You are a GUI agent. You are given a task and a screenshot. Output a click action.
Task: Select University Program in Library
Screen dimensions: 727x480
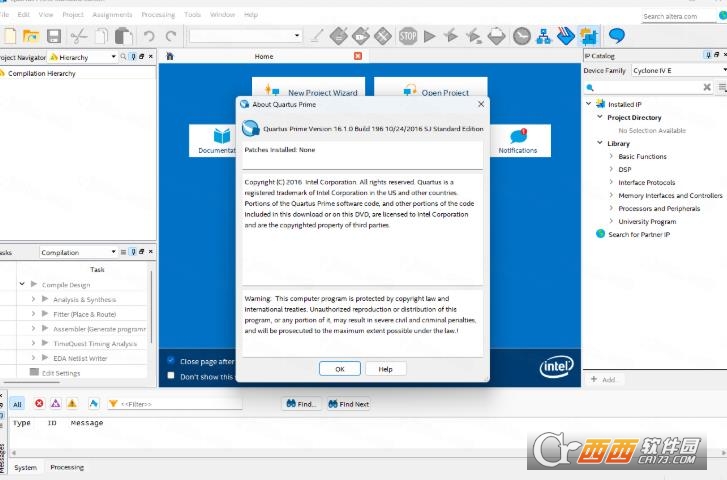coord(647,221)
